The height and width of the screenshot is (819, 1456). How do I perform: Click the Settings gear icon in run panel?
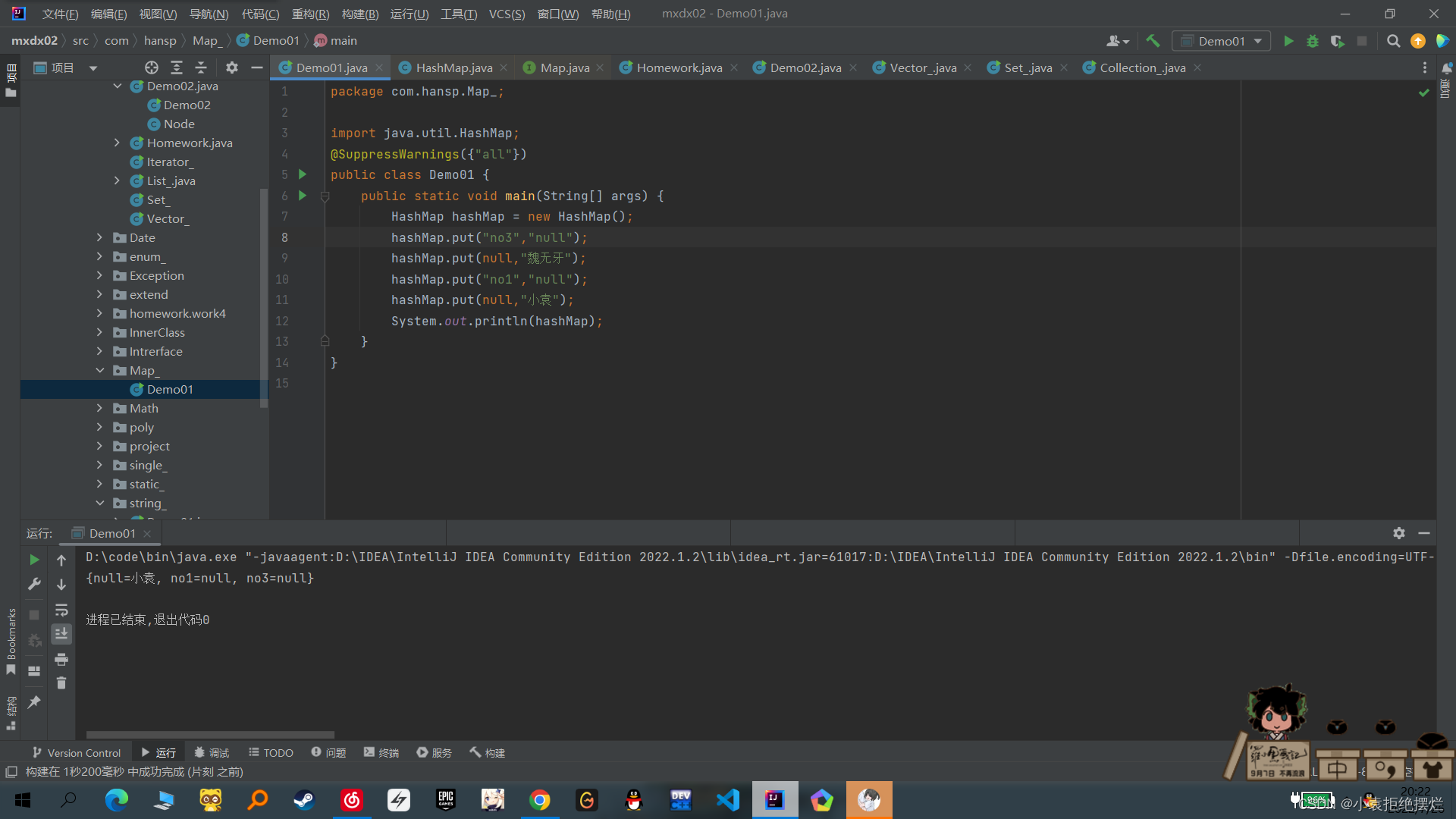(1399, 532)
